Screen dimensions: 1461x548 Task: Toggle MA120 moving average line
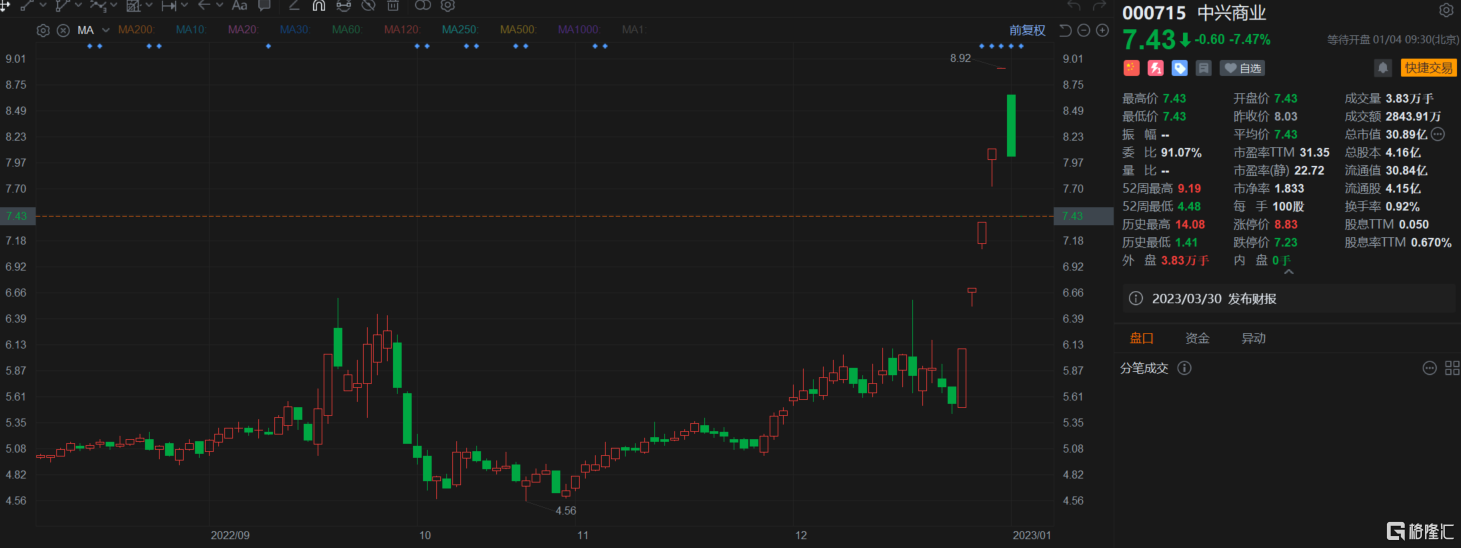[x=402, y=30]
